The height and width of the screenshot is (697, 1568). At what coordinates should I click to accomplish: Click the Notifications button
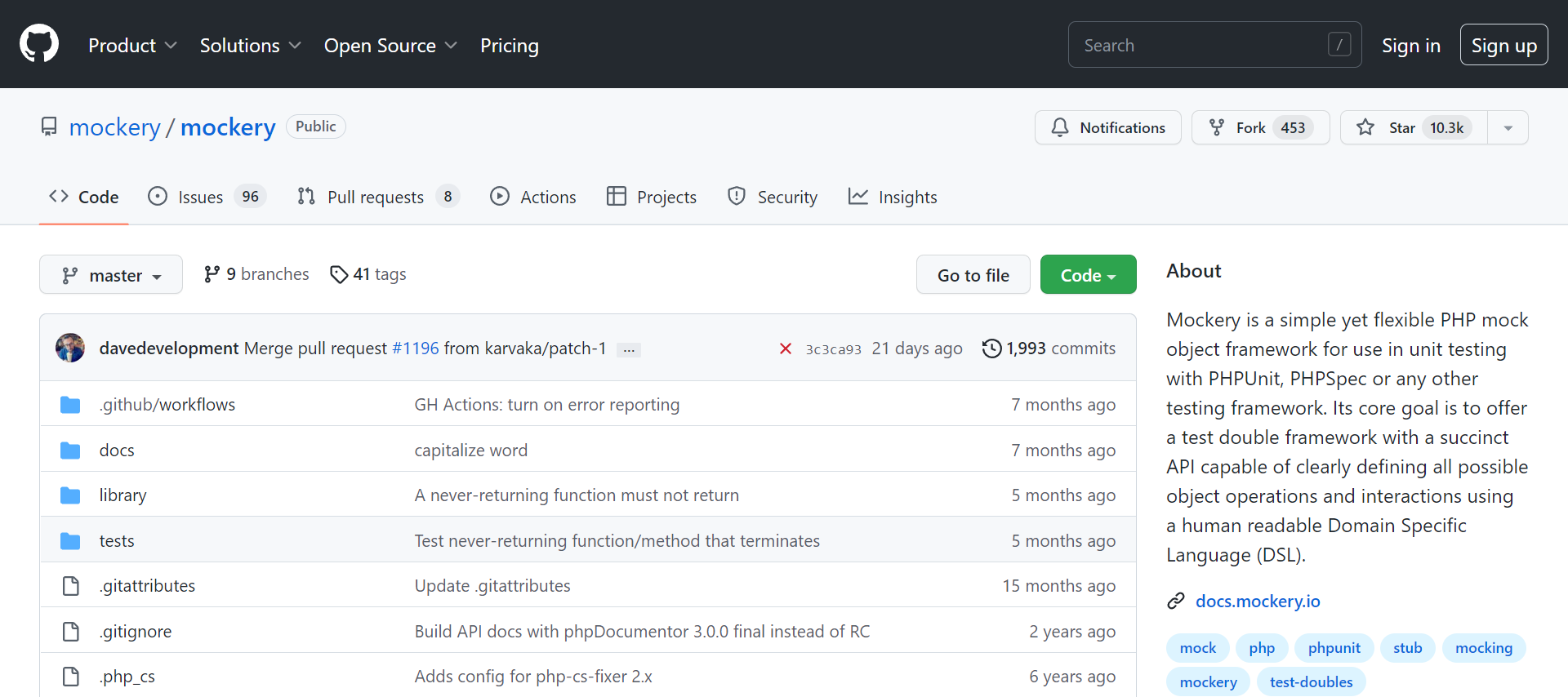point(1108,127)
